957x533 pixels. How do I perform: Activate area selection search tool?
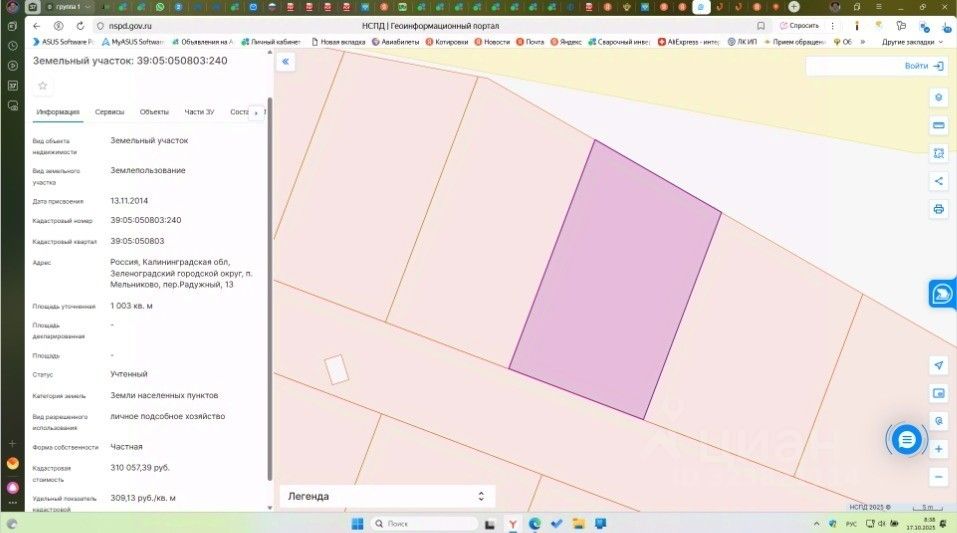click(938, 153)
